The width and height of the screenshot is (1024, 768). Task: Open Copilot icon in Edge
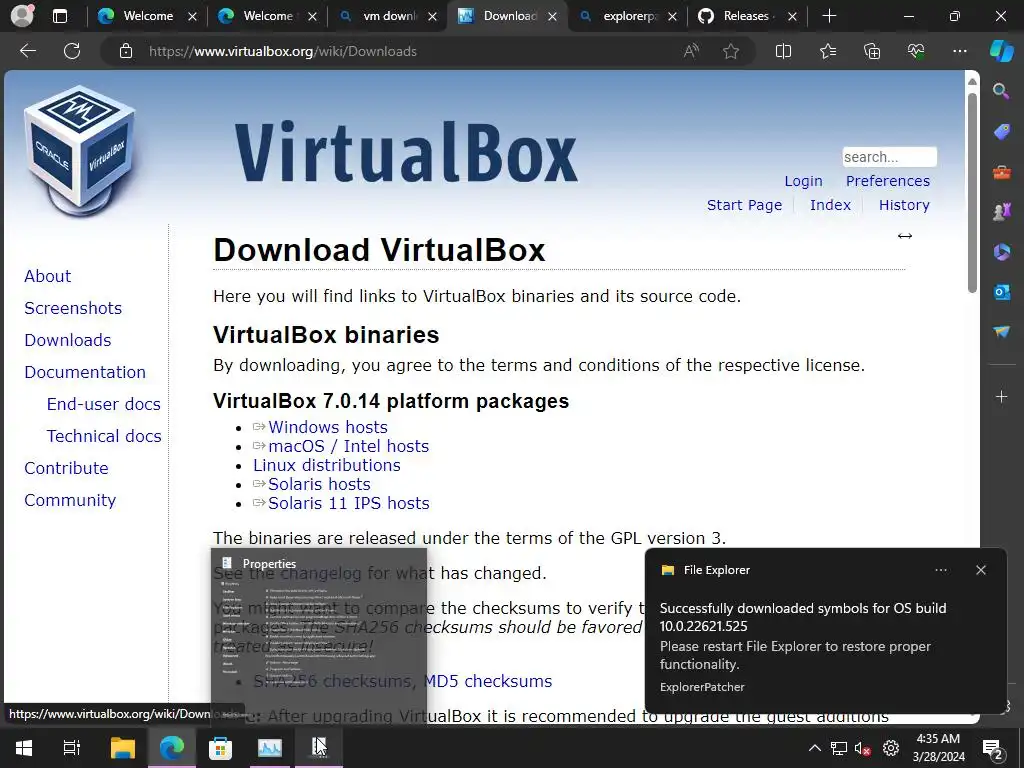[x=1001, y=51]
